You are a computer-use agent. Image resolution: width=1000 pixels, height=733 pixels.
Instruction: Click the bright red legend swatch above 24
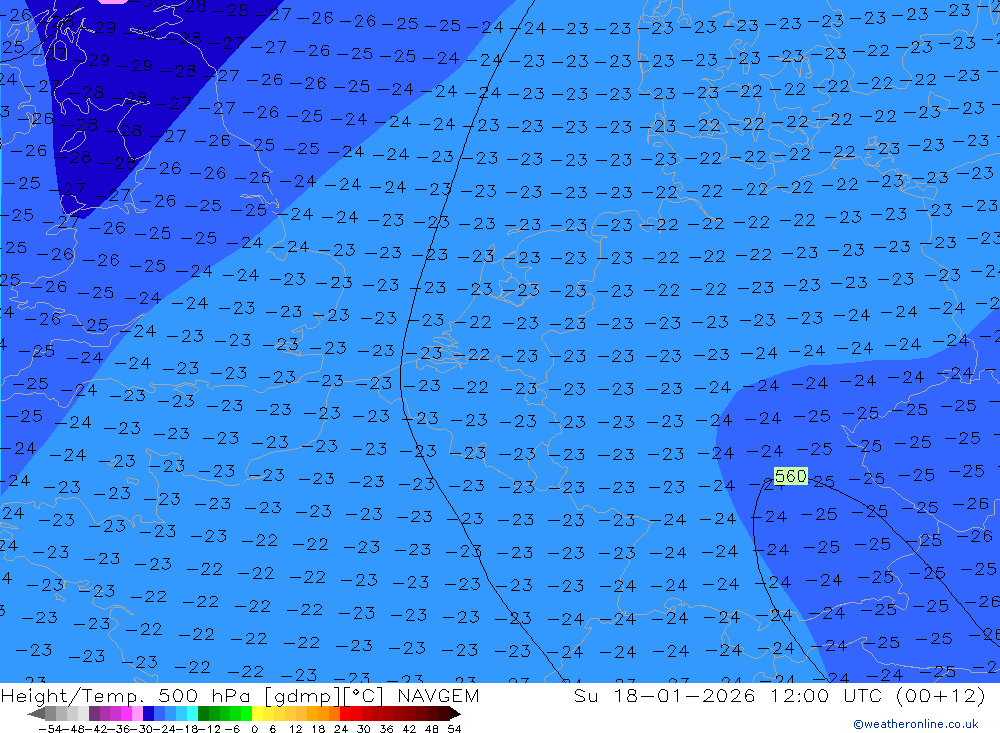[344, 714]
